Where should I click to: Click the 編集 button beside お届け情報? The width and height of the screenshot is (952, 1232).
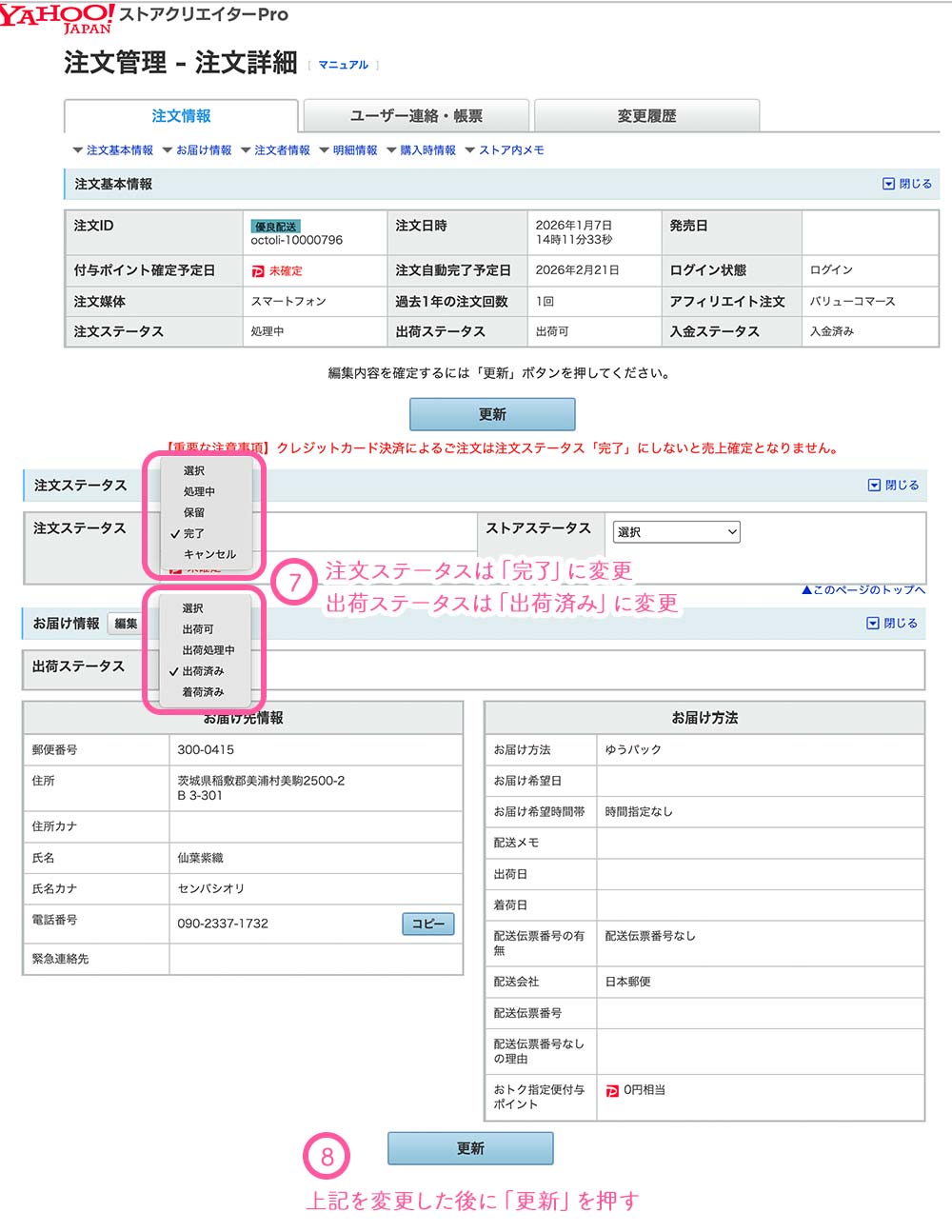pos(126,624)
